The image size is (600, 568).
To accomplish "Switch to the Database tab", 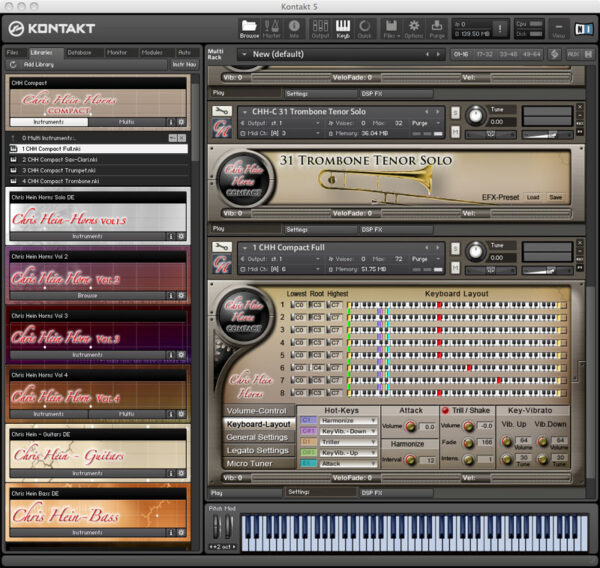I will coord(79,52).
